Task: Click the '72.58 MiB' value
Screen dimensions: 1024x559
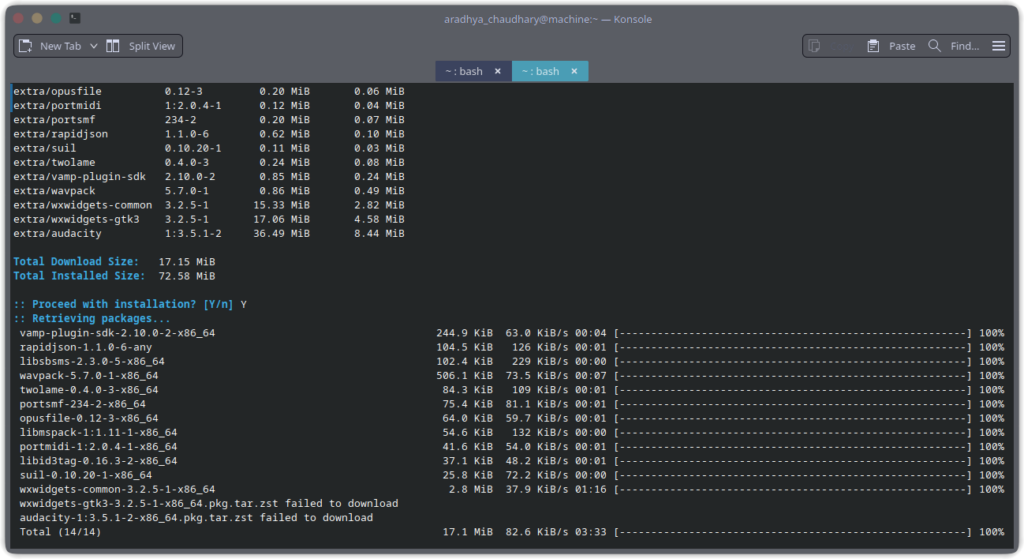Action: click(x=187, y=276)
